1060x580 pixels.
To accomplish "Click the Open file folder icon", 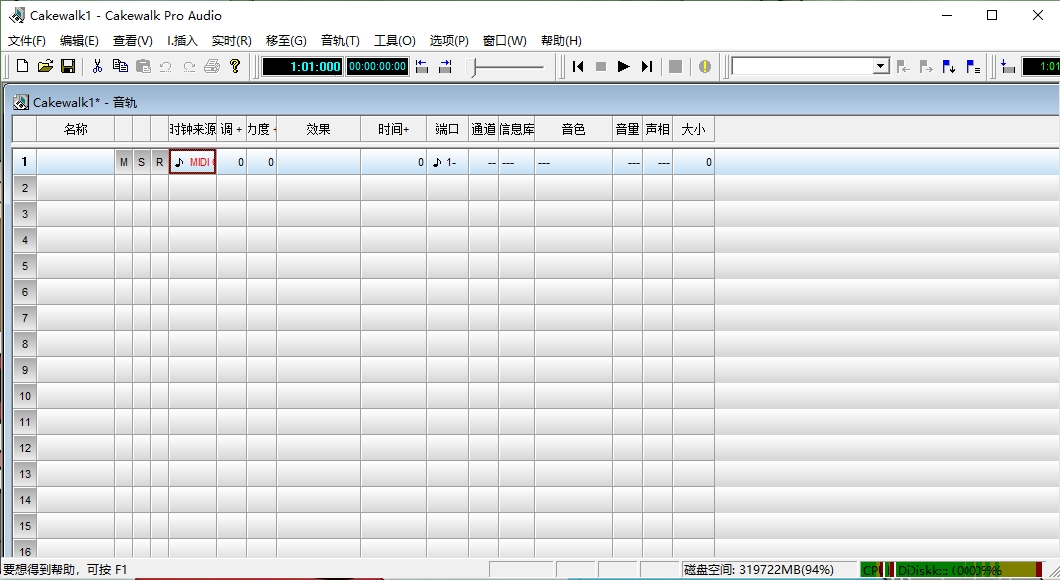I will pyautogui.click(x=45, y=66).
